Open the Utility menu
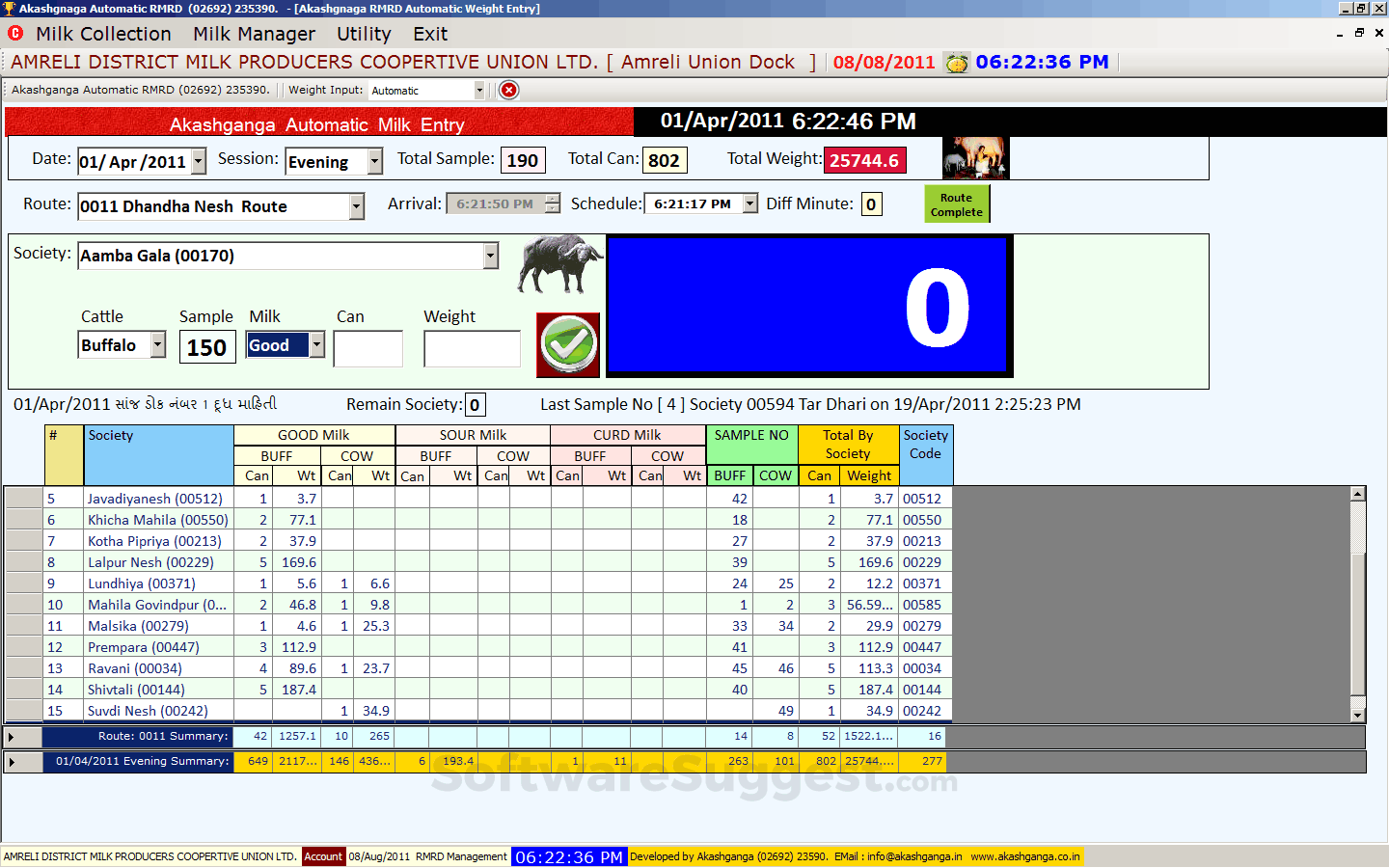 364,34
